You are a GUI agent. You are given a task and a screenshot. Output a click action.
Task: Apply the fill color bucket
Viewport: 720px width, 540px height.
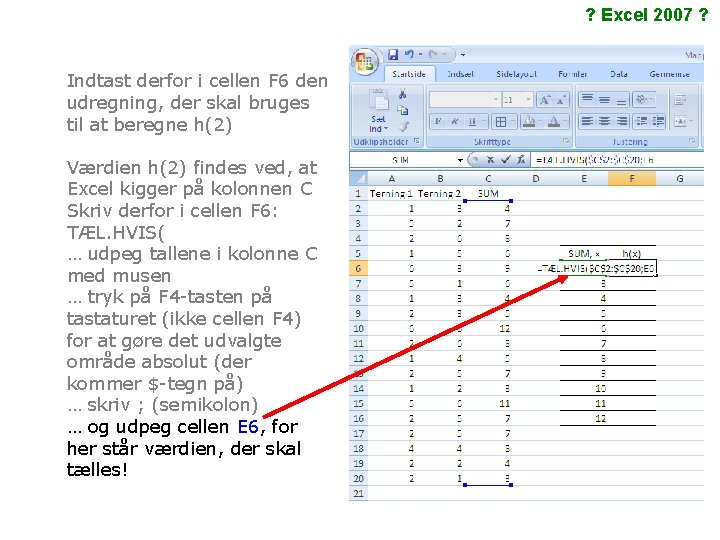pyautogui.click(x=529, y=122)
